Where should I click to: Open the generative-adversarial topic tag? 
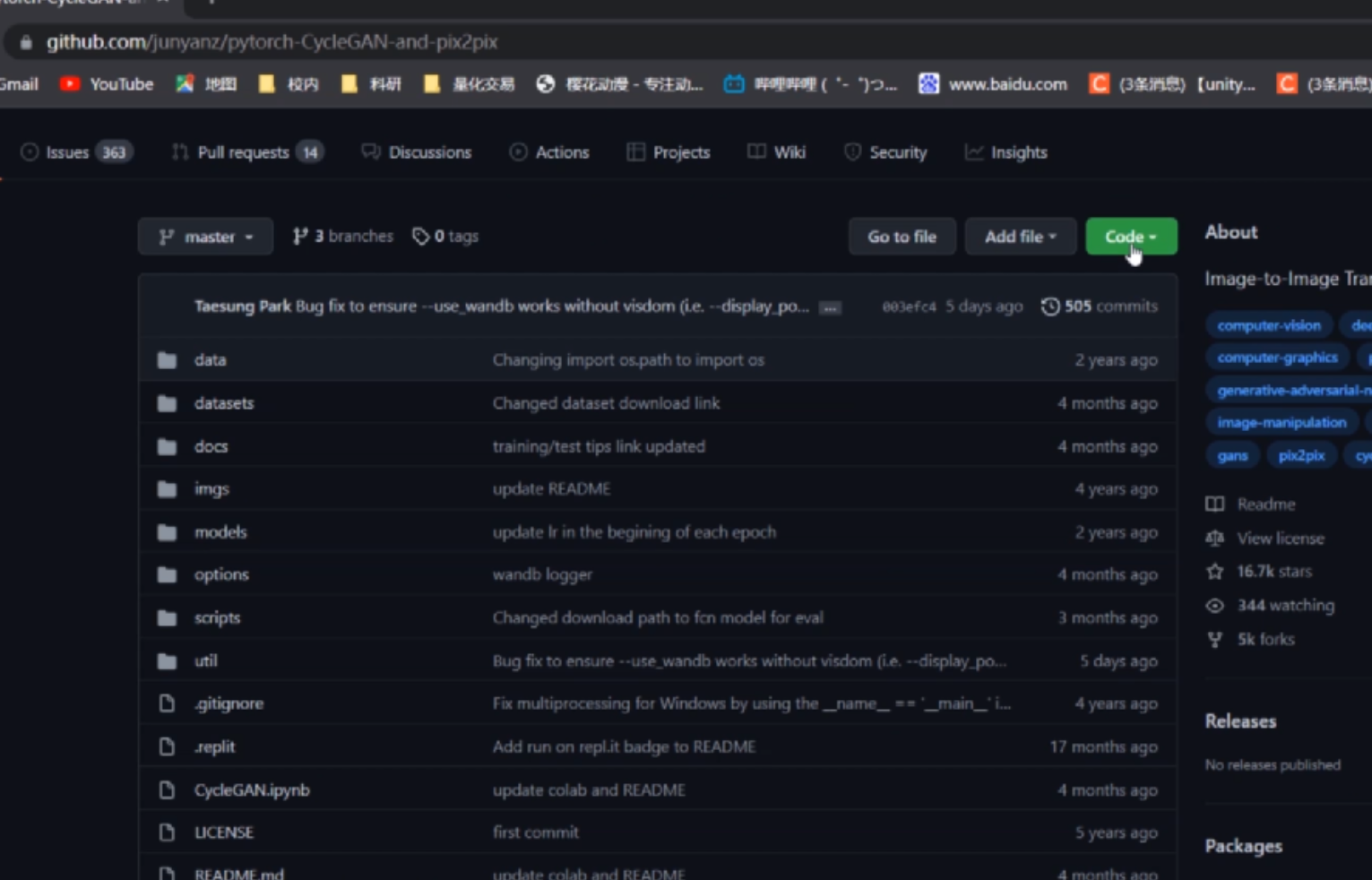pos(1289,391)
